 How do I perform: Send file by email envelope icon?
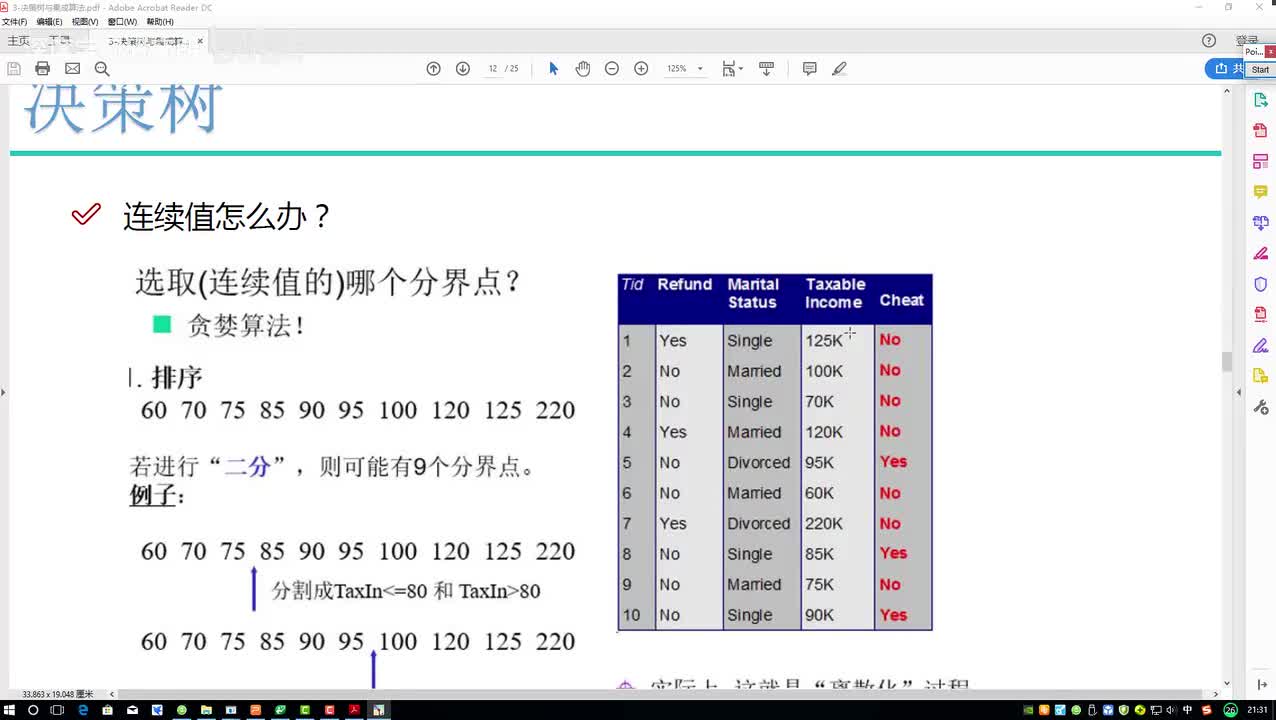point(72,69)
